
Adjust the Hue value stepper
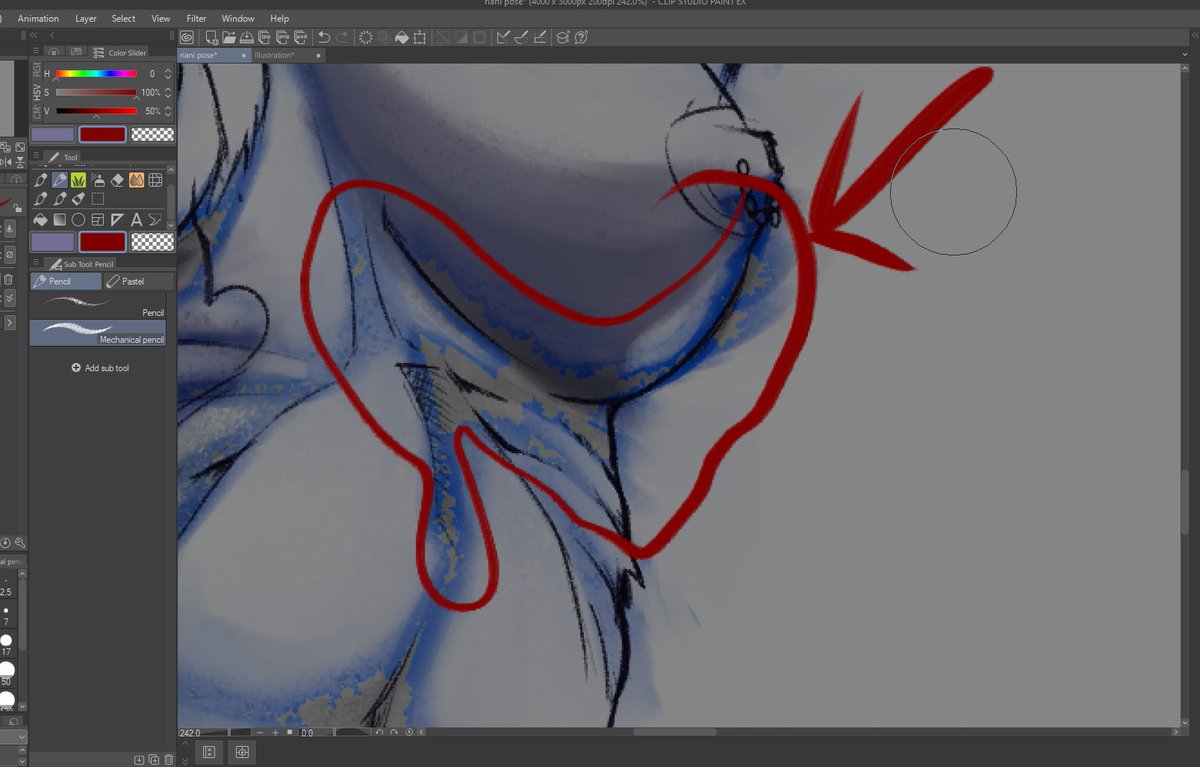pos(167,73)
